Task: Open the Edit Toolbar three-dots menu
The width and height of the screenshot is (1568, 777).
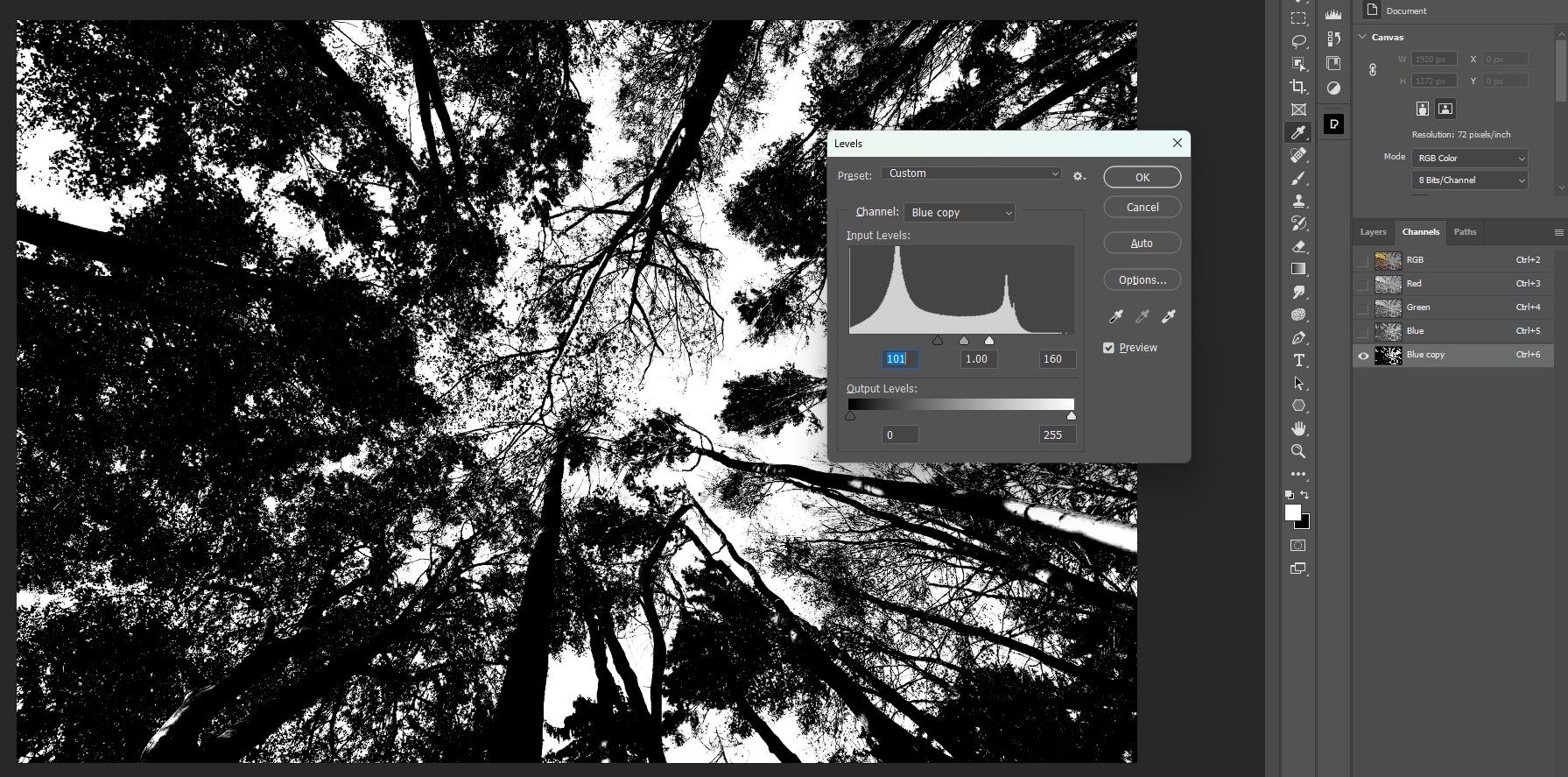Action: (1298, 474)
